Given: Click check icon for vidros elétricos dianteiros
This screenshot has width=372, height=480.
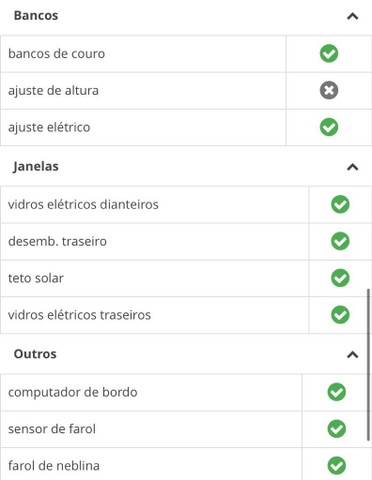Looking at the screenshot, I should pyautogui.click(x=340, y=204).
